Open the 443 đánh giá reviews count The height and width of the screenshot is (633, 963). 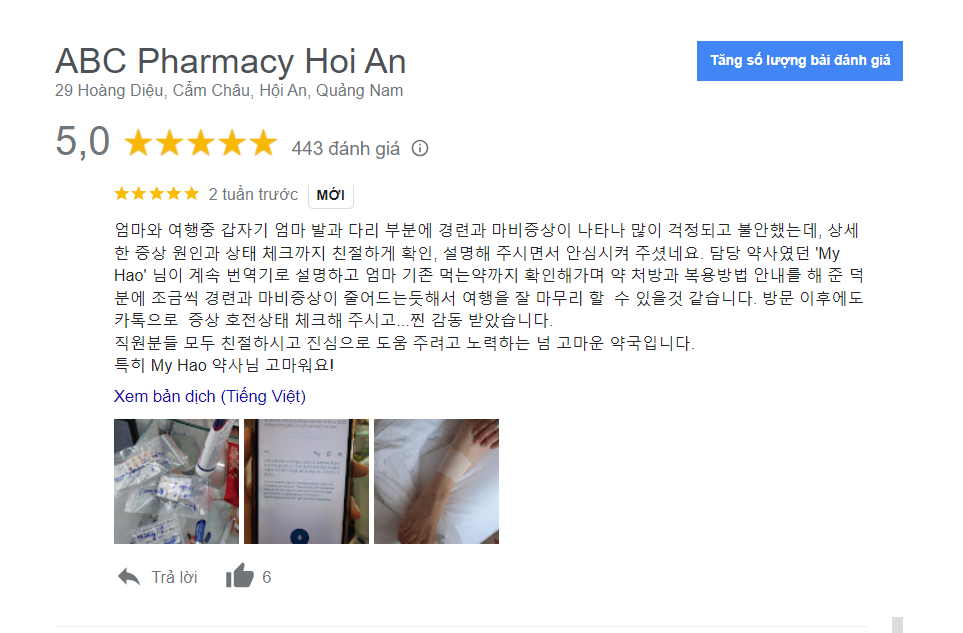pos(345,149)
